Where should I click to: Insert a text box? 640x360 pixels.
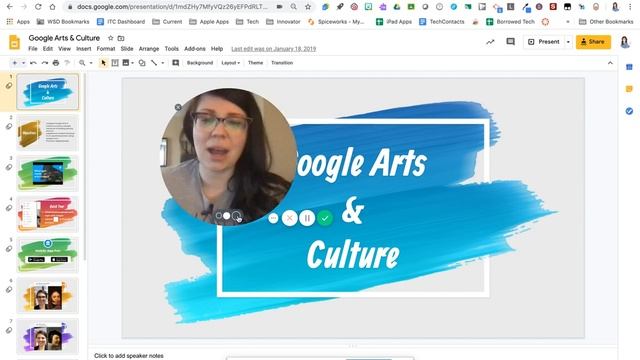(x=115, y=63)
